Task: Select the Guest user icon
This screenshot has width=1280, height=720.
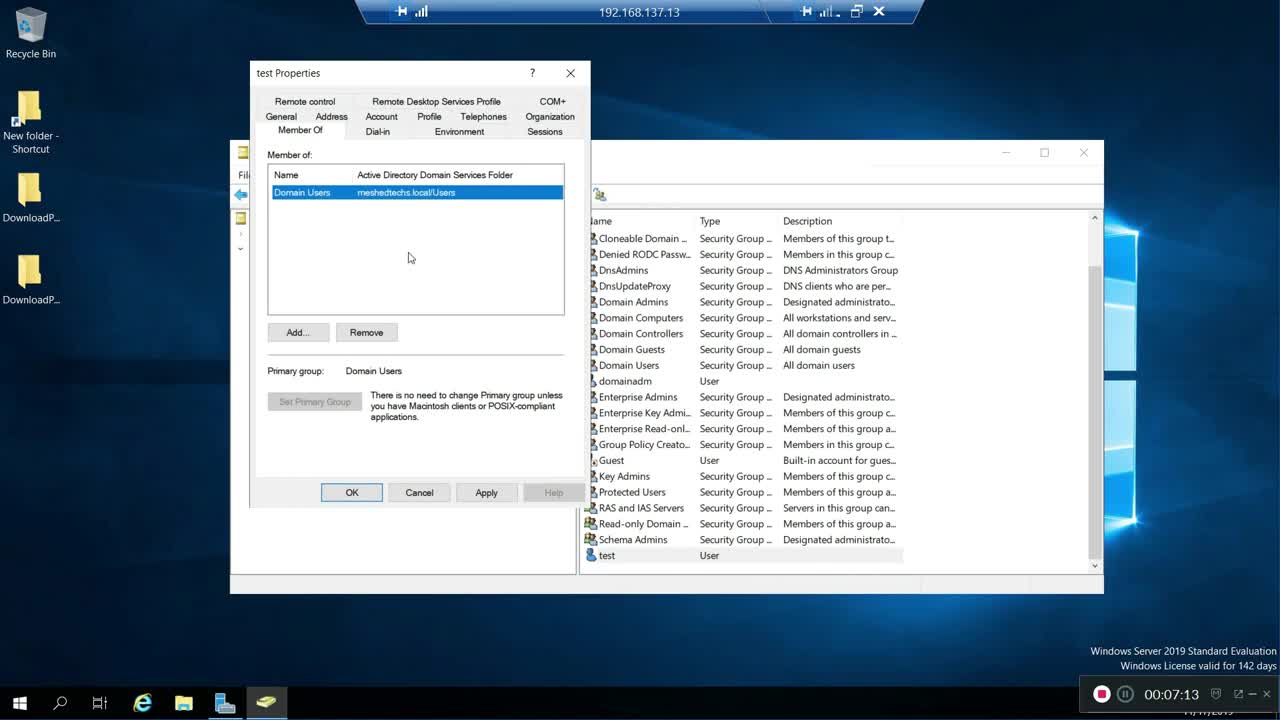Action: [x=591, y=460]
